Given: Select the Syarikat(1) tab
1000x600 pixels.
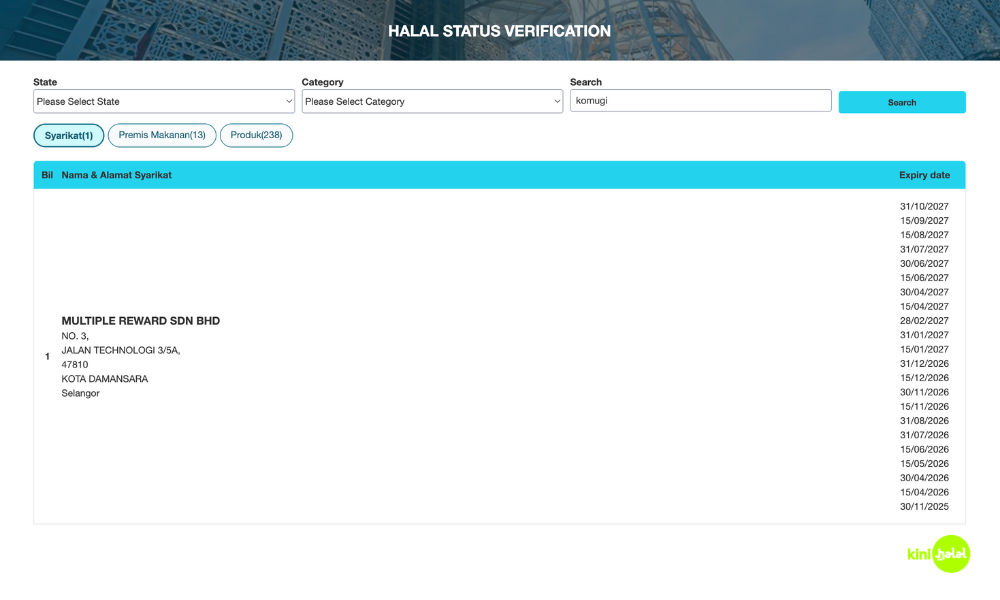Looking at the screenshot, I should click(69, 135).
